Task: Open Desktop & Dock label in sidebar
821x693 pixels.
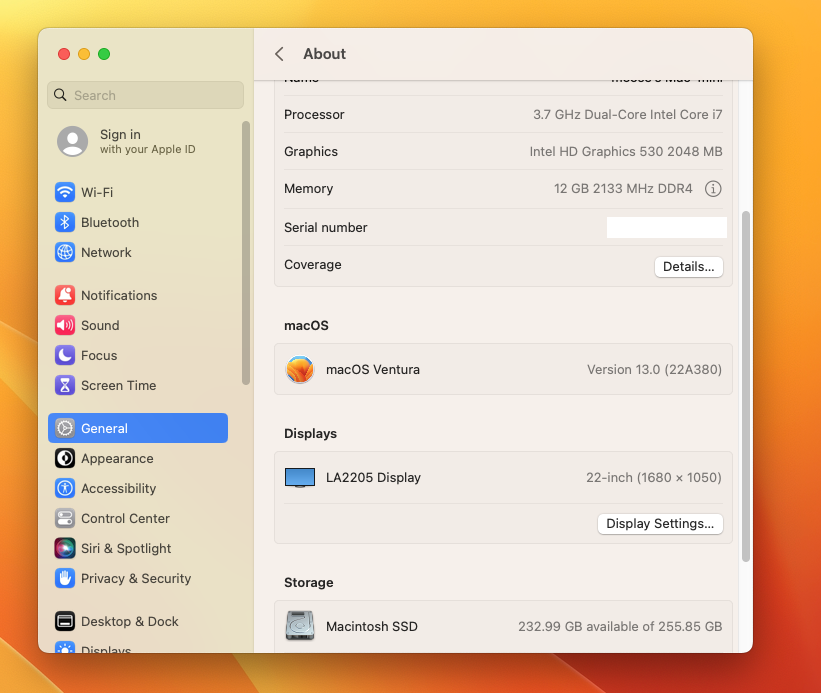Action: [x=129, y=621]
